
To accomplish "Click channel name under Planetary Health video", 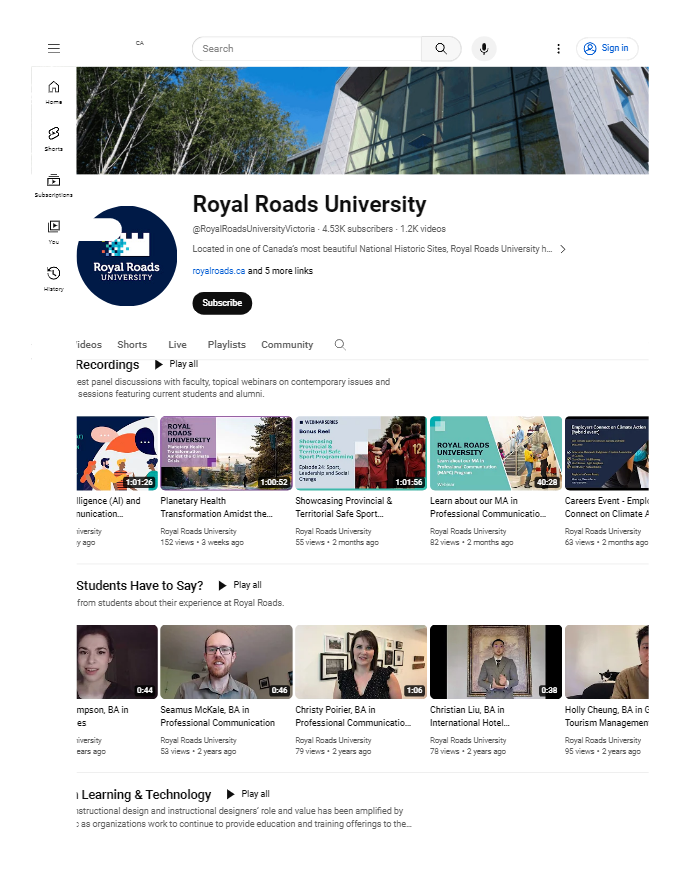I will (x=199, y=531).
